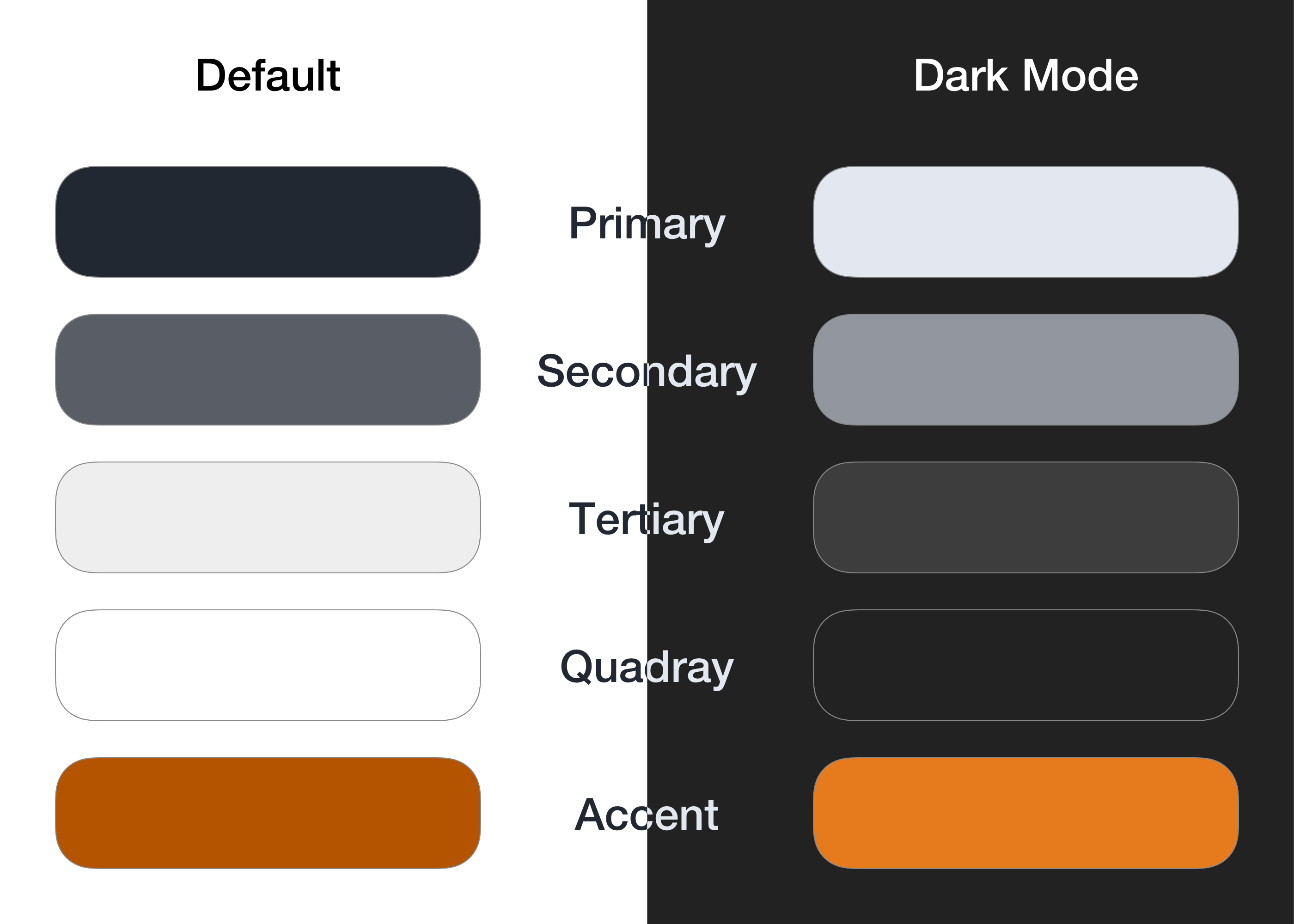Click the Dark Mode Accent bright orange swatch
This screenshot has width=1294, height=924.
[x=1025, y=813]
